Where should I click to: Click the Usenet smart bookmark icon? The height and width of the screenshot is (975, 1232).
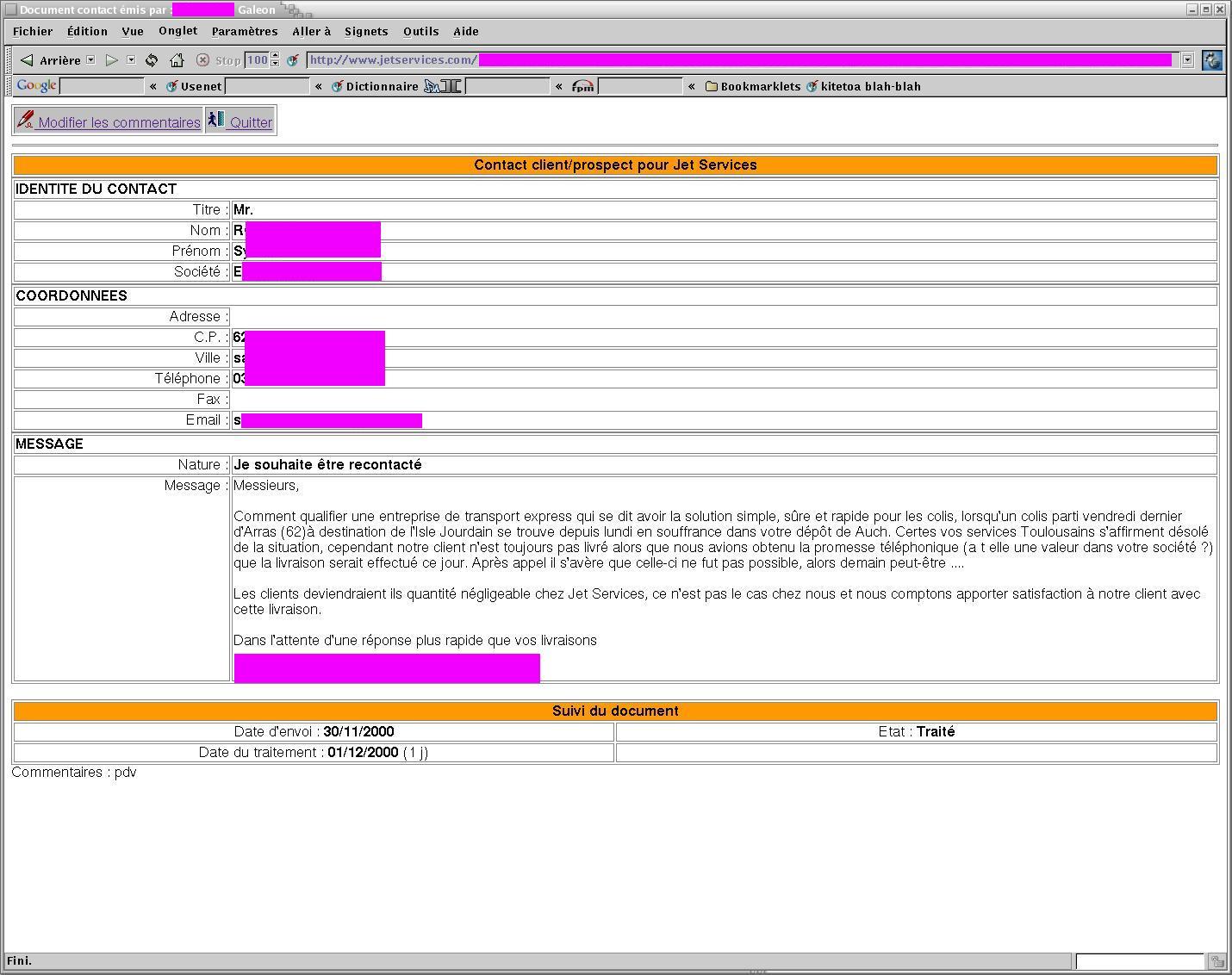click(171, 86)
